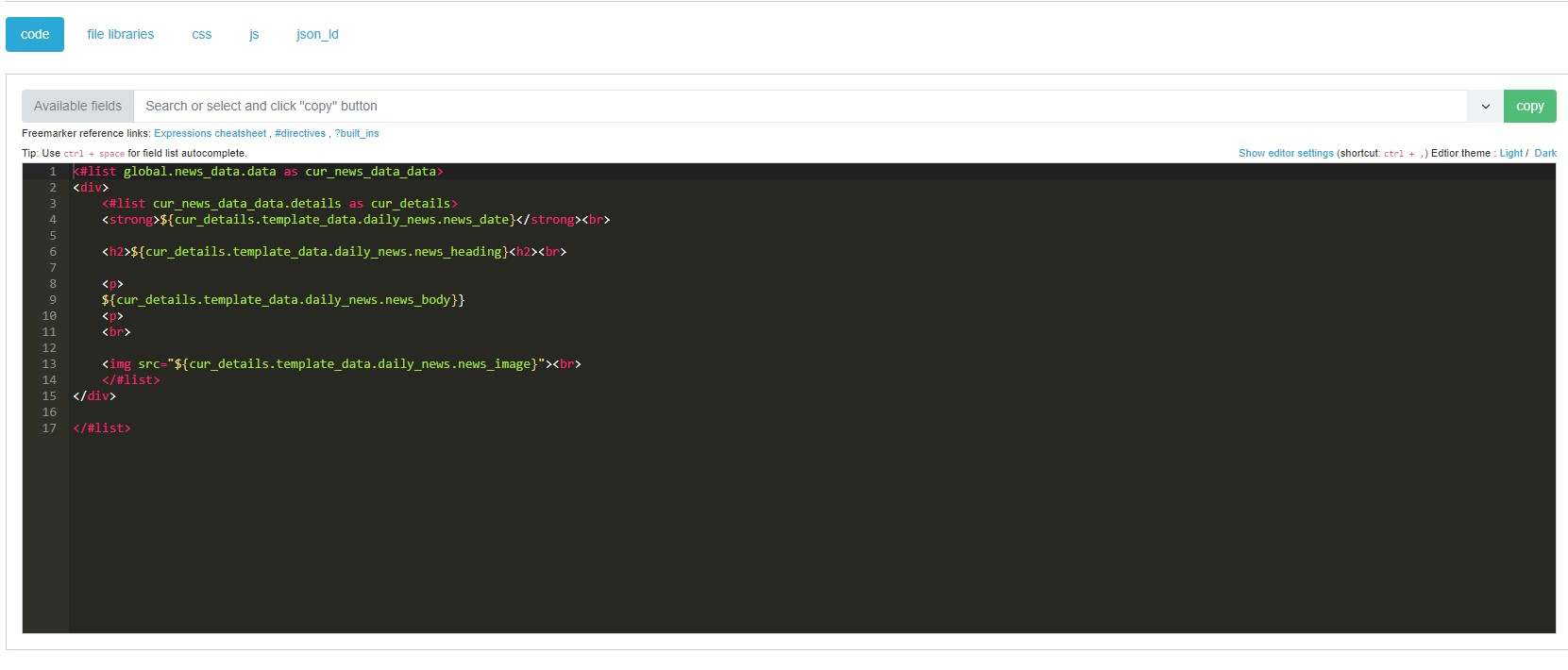Open the #directives reference link
This screenshot has width=1568, height=670.
300,133
